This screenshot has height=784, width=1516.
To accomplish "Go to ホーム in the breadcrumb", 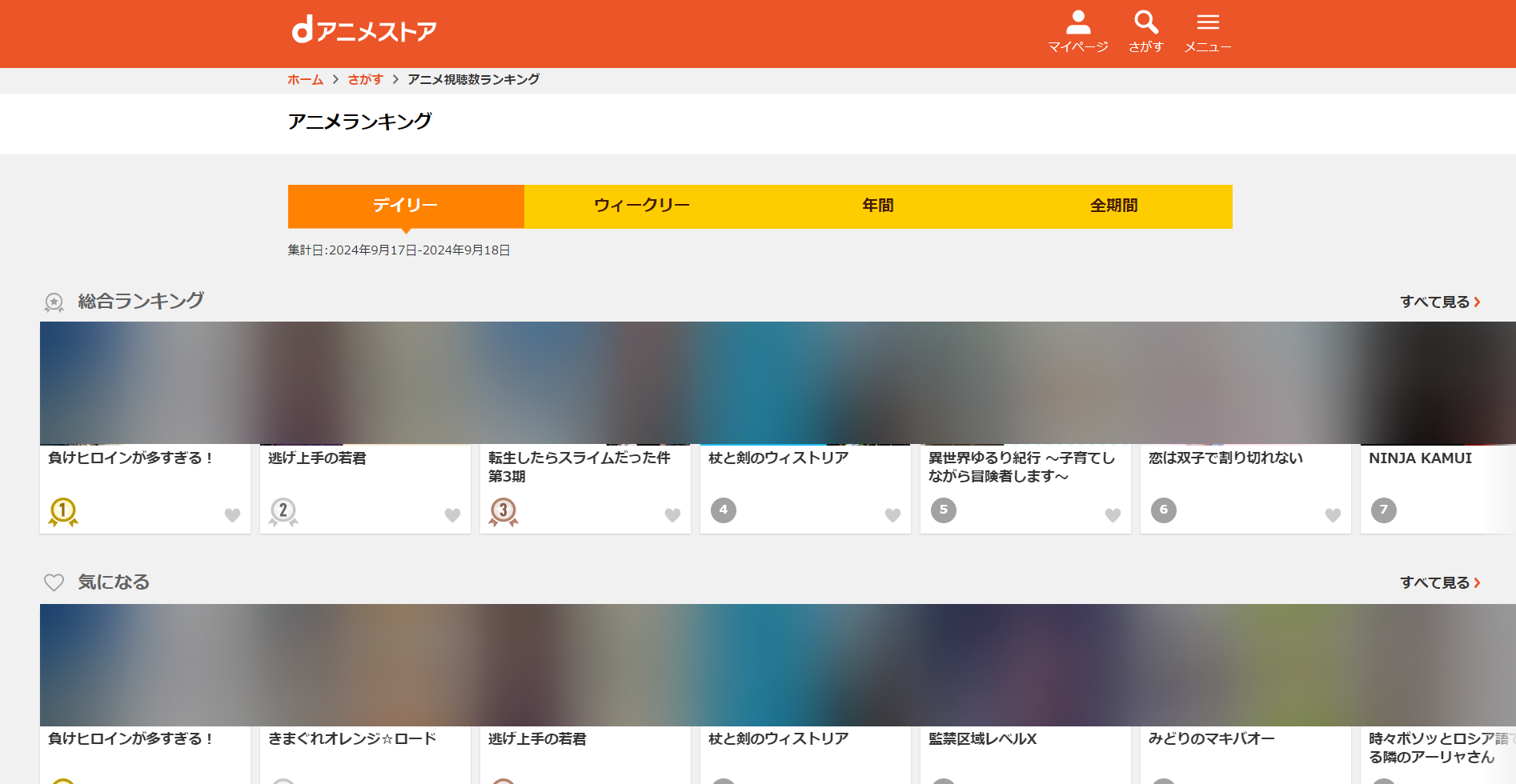I will tap(305, 79).
